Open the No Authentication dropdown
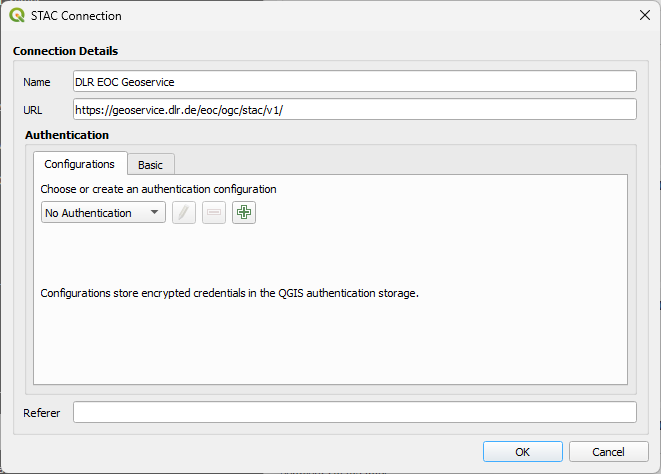Viewport: 661px width, 474px height. coord(103,213)
